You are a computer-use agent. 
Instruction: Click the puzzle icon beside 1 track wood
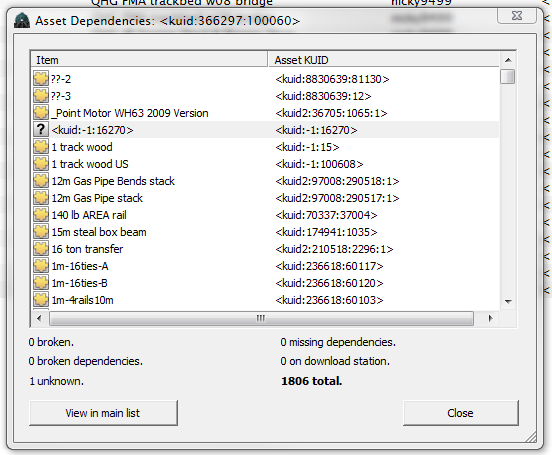[40, 147]
